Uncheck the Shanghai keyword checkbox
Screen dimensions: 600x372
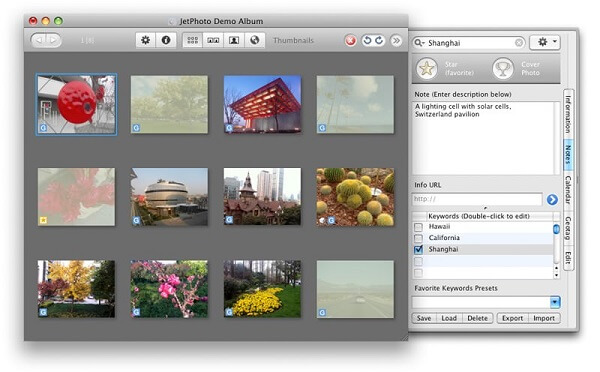418,250
